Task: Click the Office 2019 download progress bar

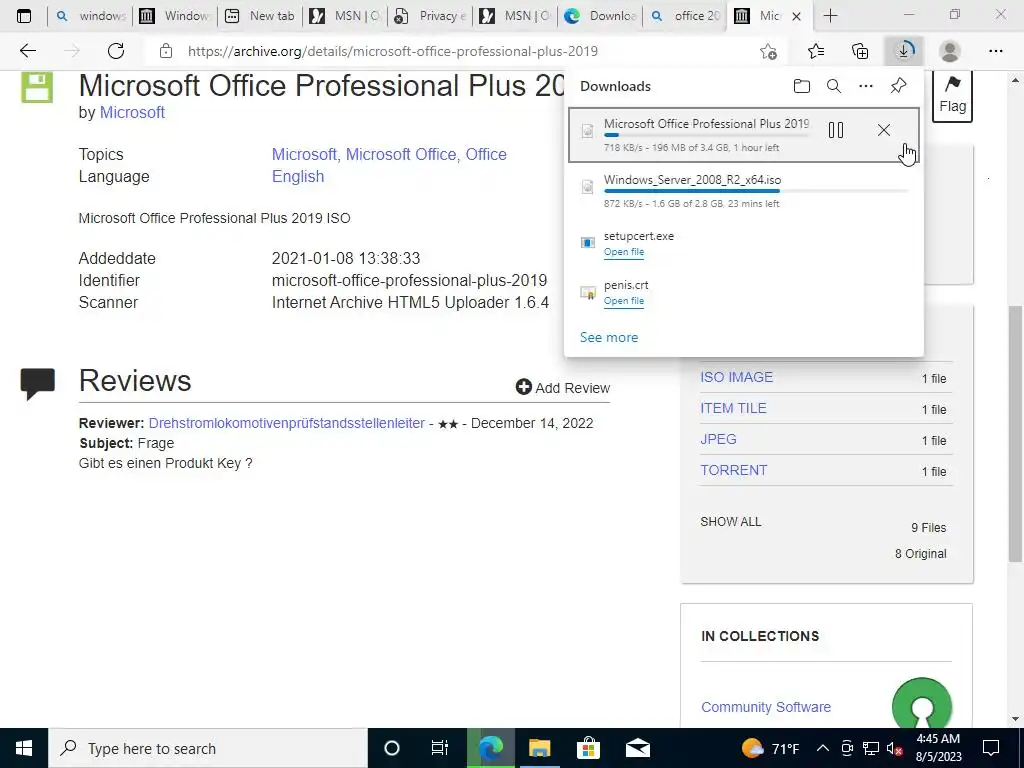Action: coord(706,135)
